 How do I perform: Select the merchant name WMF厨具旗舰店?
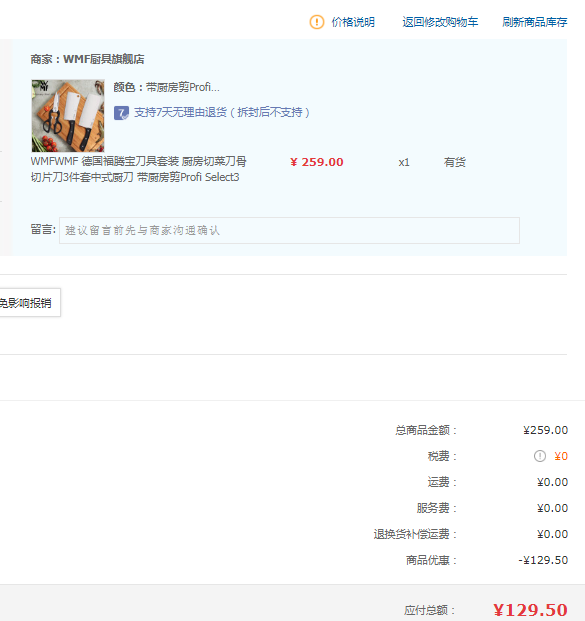point(104,59)
